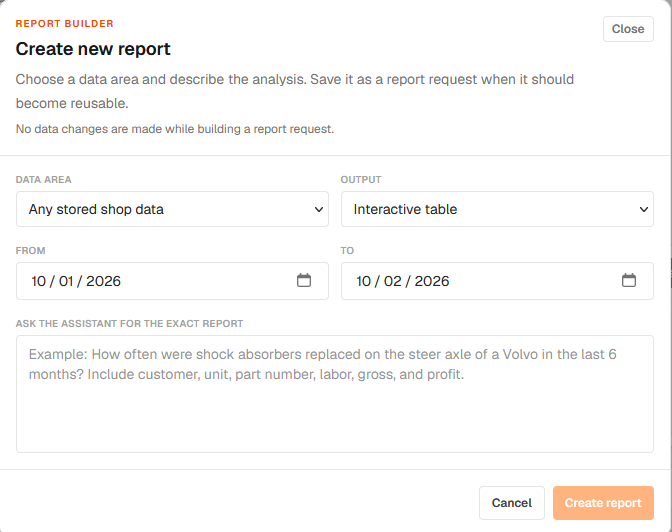Click the From date field 10/01/2026

tap(172, 281)
